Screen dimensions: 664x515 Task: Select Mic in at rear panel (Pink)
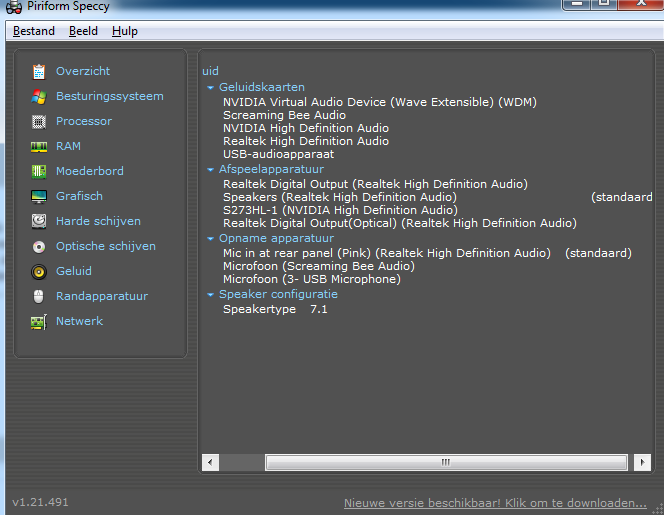387,253
